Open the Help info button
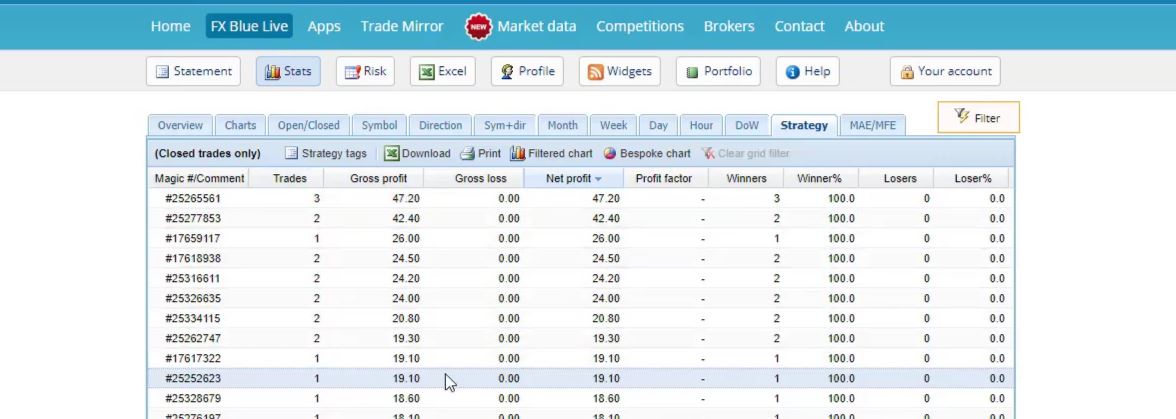 pyautogui.click(x=808, y=72)
